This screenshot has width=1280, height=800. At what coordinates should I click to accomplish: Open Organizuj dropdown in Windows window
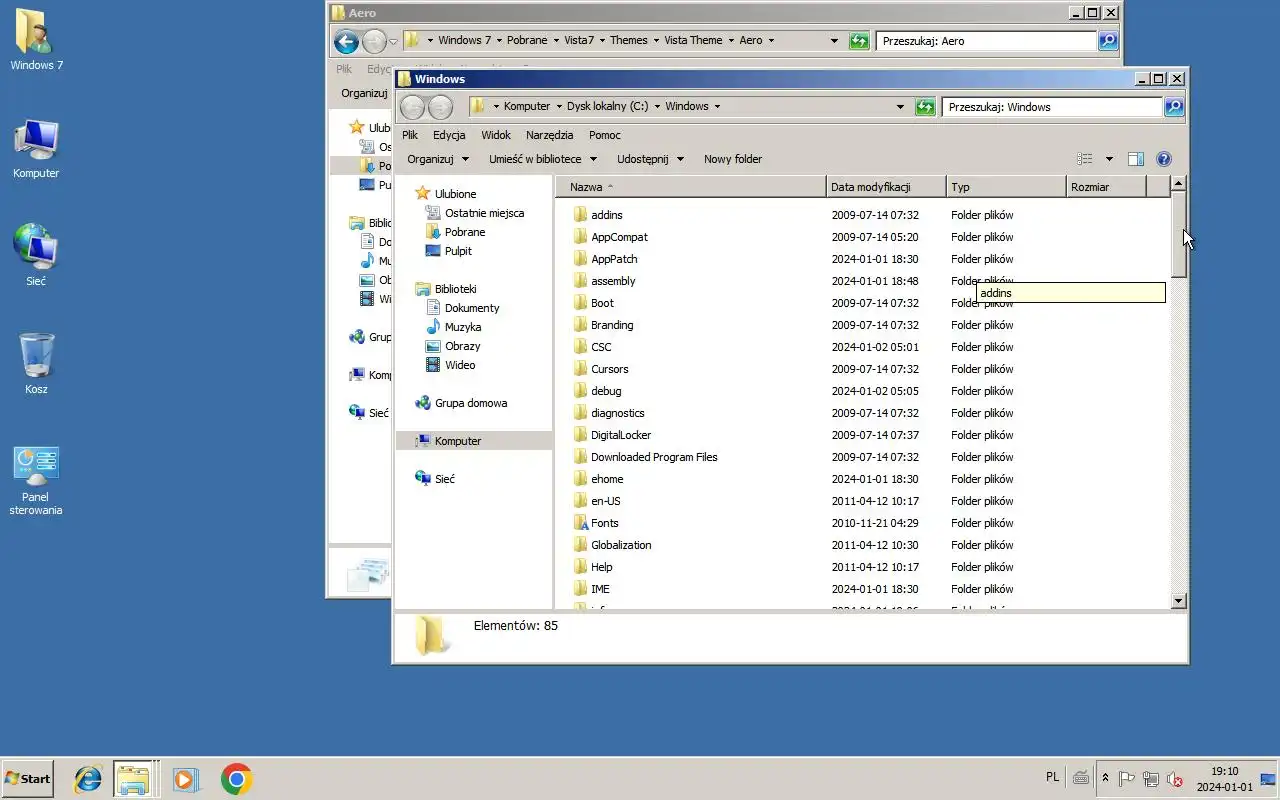438,159
